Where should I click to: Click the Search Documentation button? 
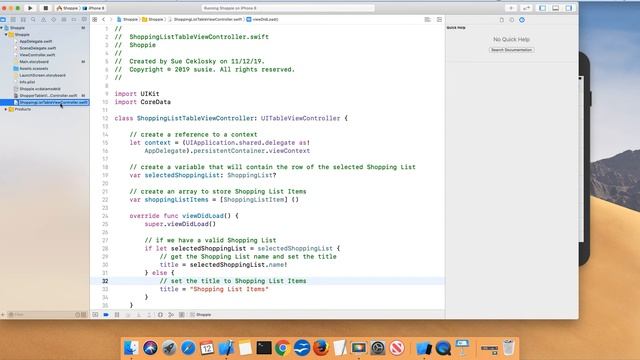pos(511,50)
